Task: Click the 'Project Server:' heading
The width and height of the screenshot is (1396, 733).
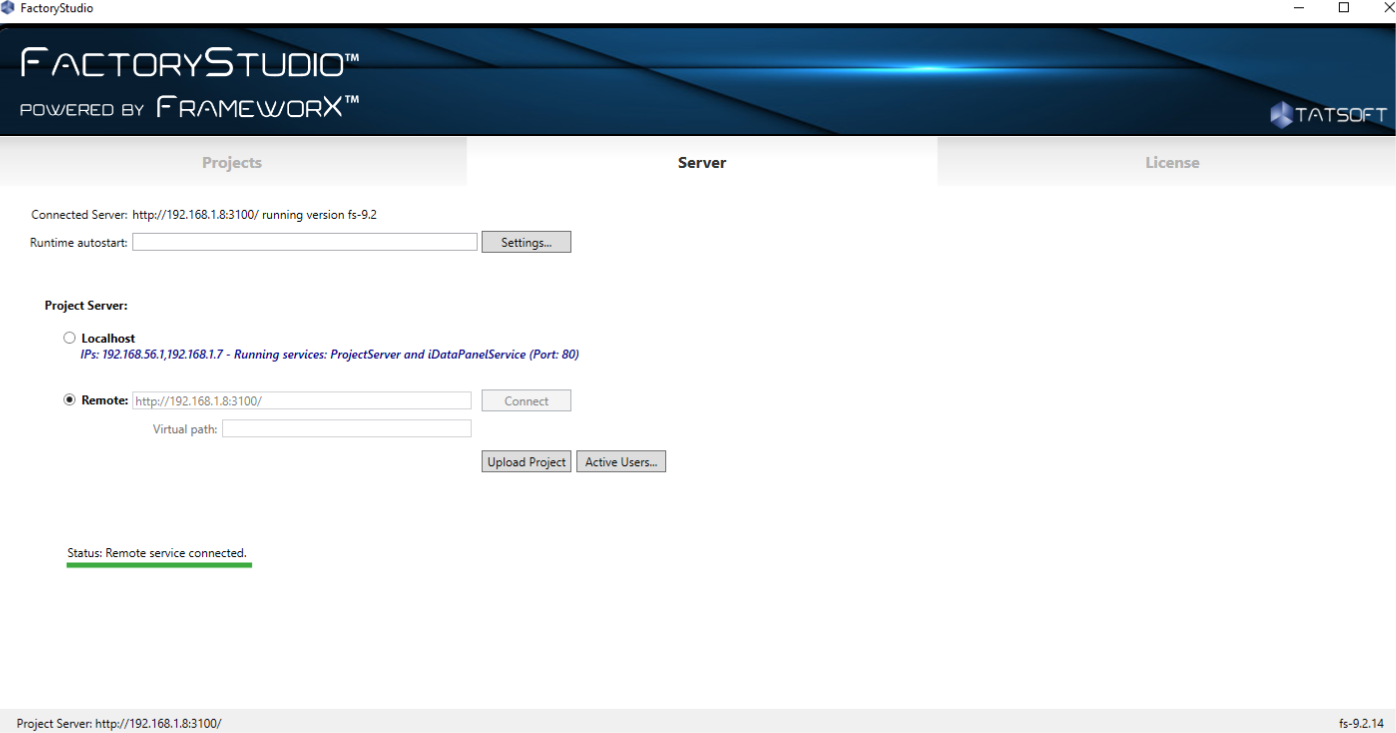Action: 86,306
